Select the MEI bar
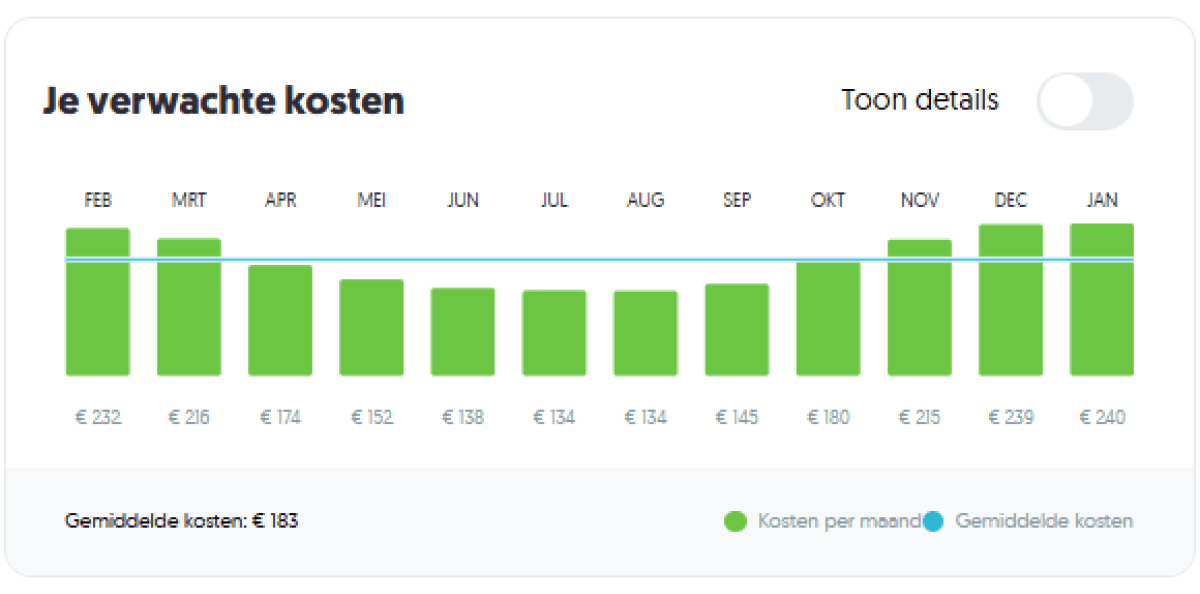 372,327
